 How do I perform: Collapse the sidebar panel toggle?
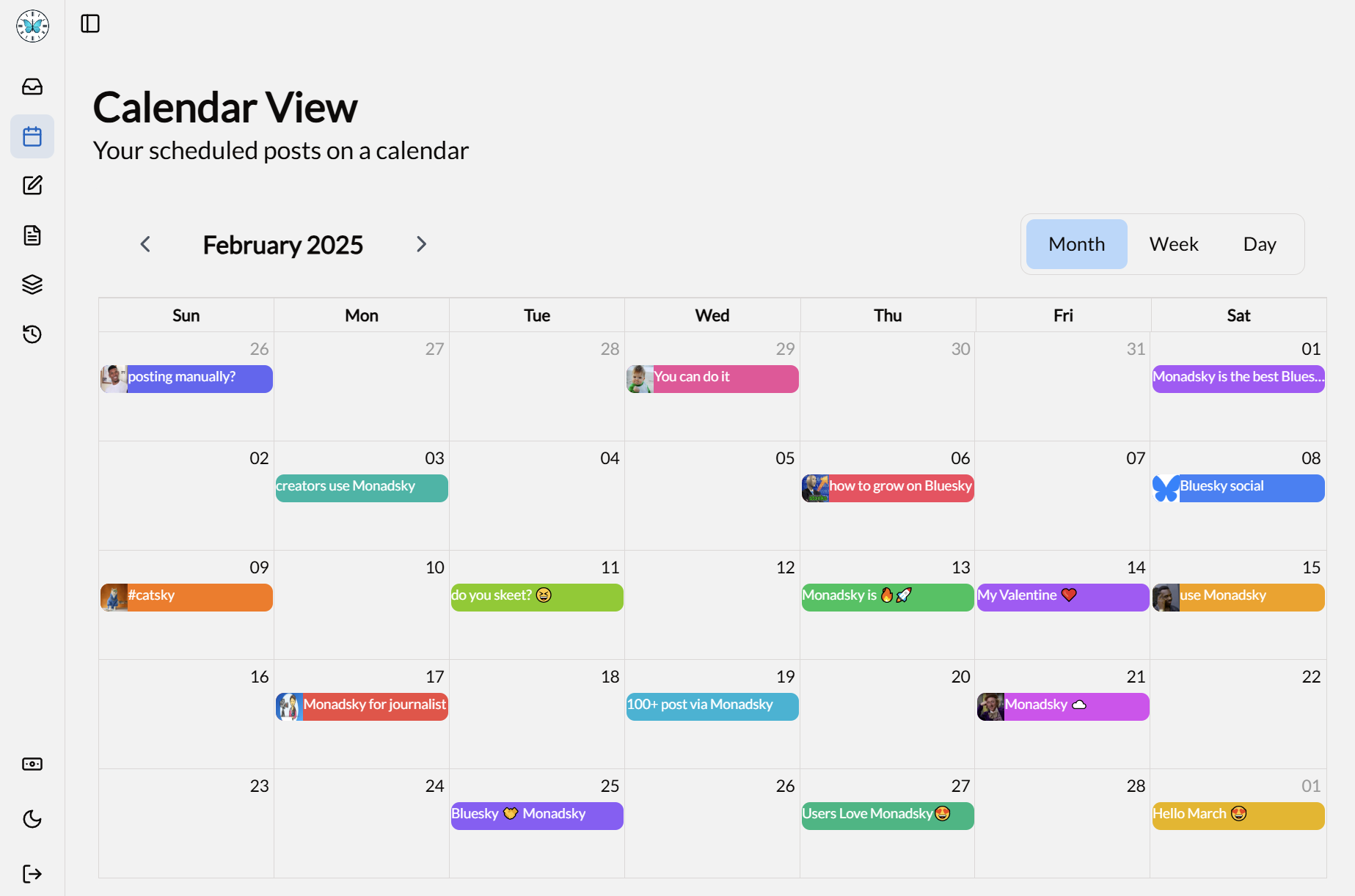click(90, 24)
